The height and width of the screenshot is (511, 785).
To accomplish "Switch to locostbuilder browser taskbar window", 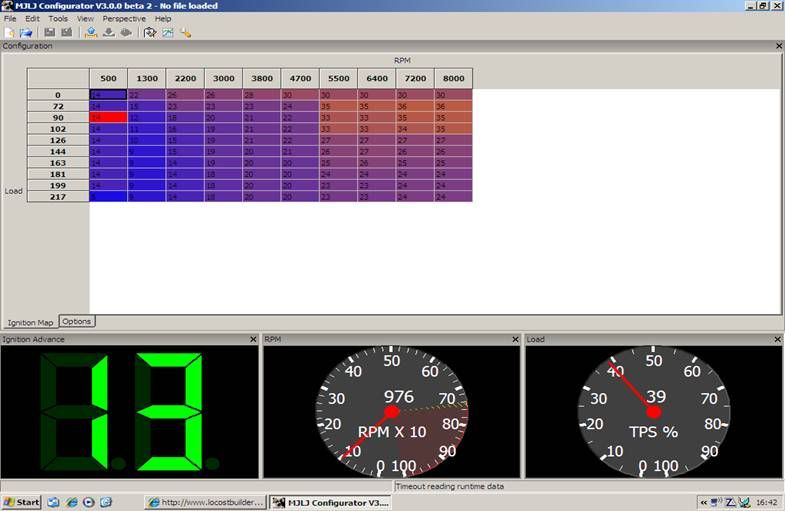I will click(206, 502).
